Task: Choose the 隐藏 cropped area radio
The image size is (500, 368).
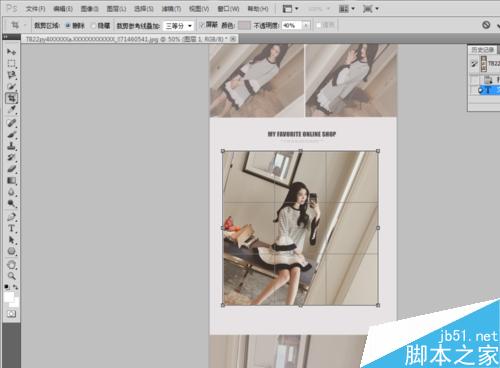Action: click(94, 25)
